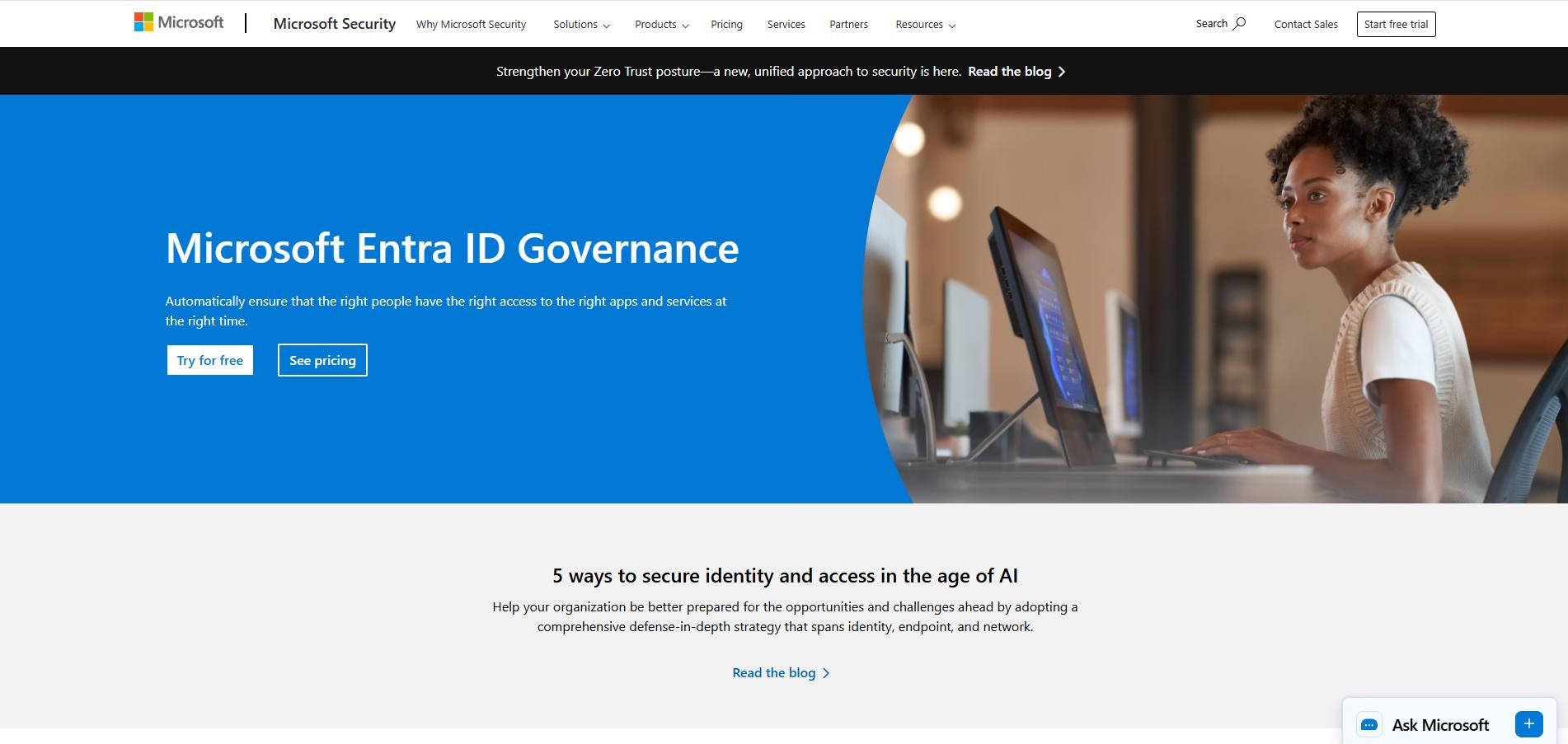The width and height of the screenshot is (1568, 744).
Task: Click the chat bubble icon in Ask Microsoft
Action: point(1370,725)
